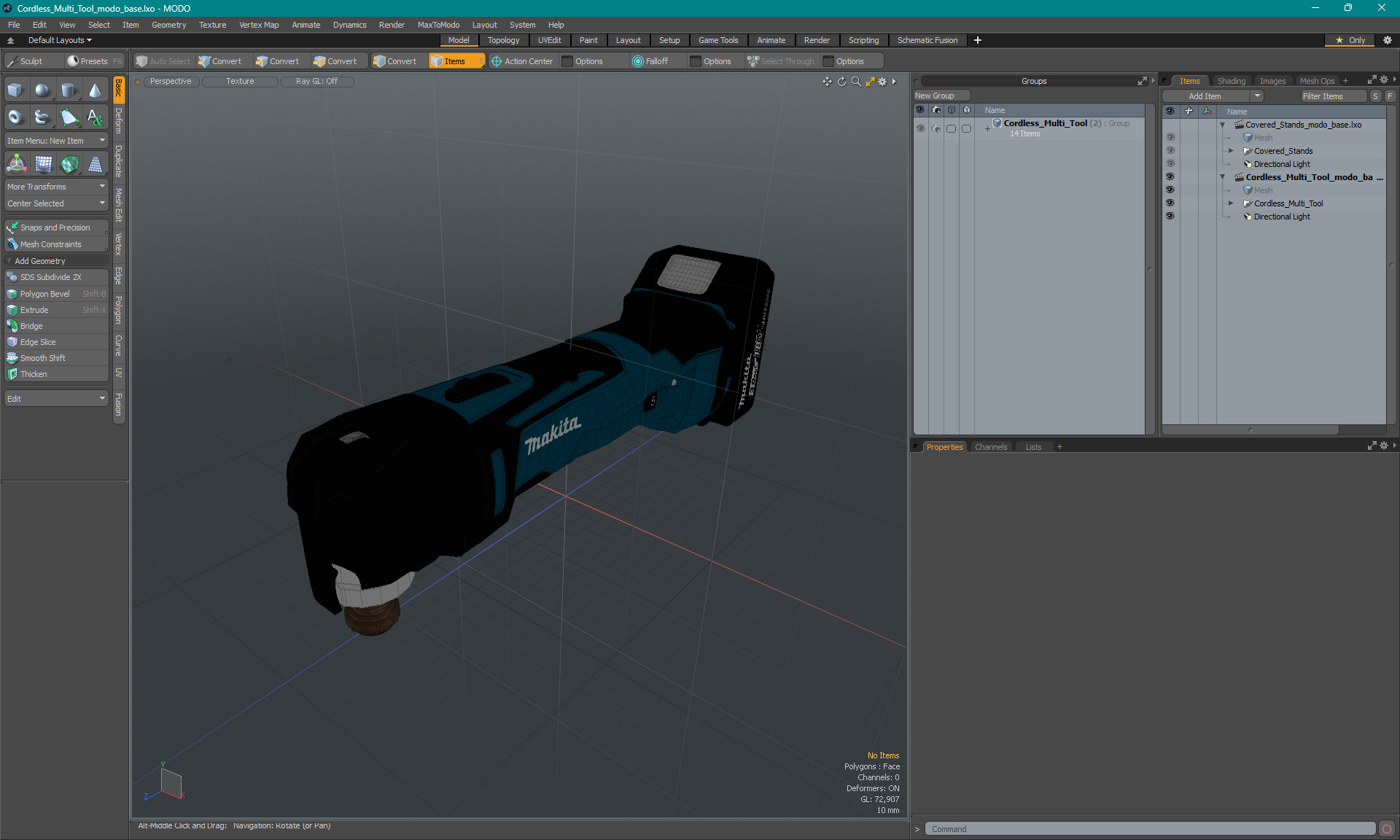Screen dimensions: 1400x840
Task: Toggle Falloff Options checkbox
Action: (696, 61)
